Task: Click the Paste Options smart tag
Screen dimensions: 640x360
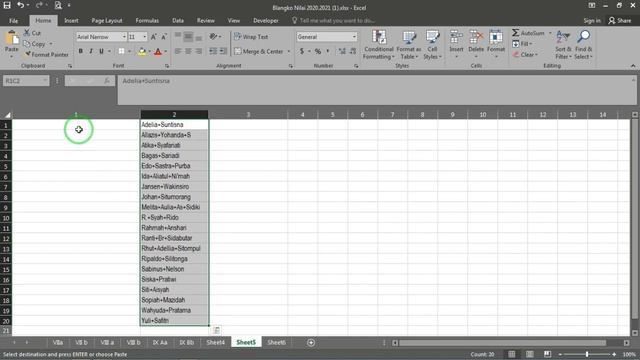Action: pos(216,330)
